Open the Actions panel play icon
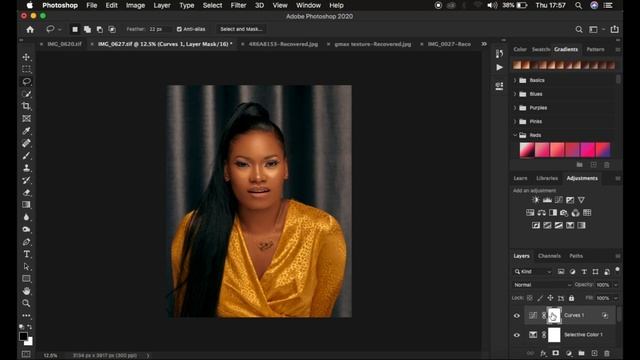Image resolution: width=640 pixels, height=360 pixels. point(499,67)
